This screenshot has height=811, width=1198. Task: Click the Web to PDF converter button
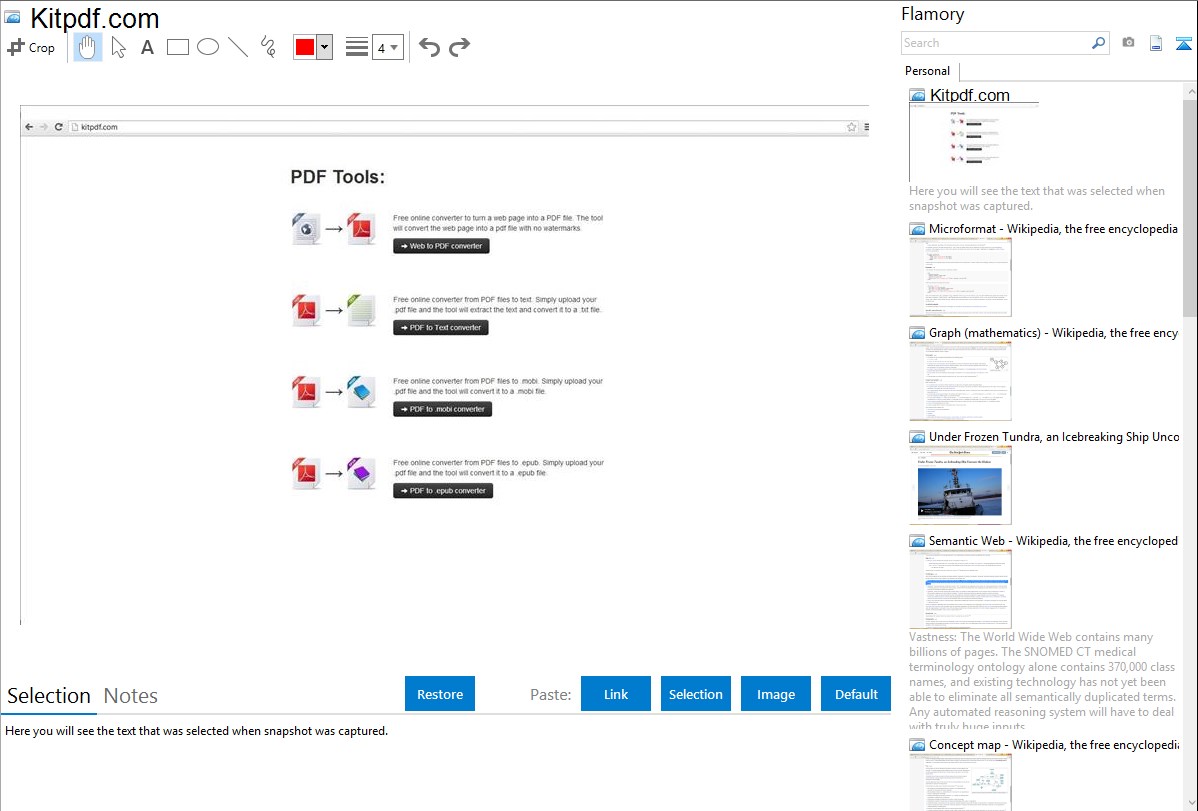441,246
